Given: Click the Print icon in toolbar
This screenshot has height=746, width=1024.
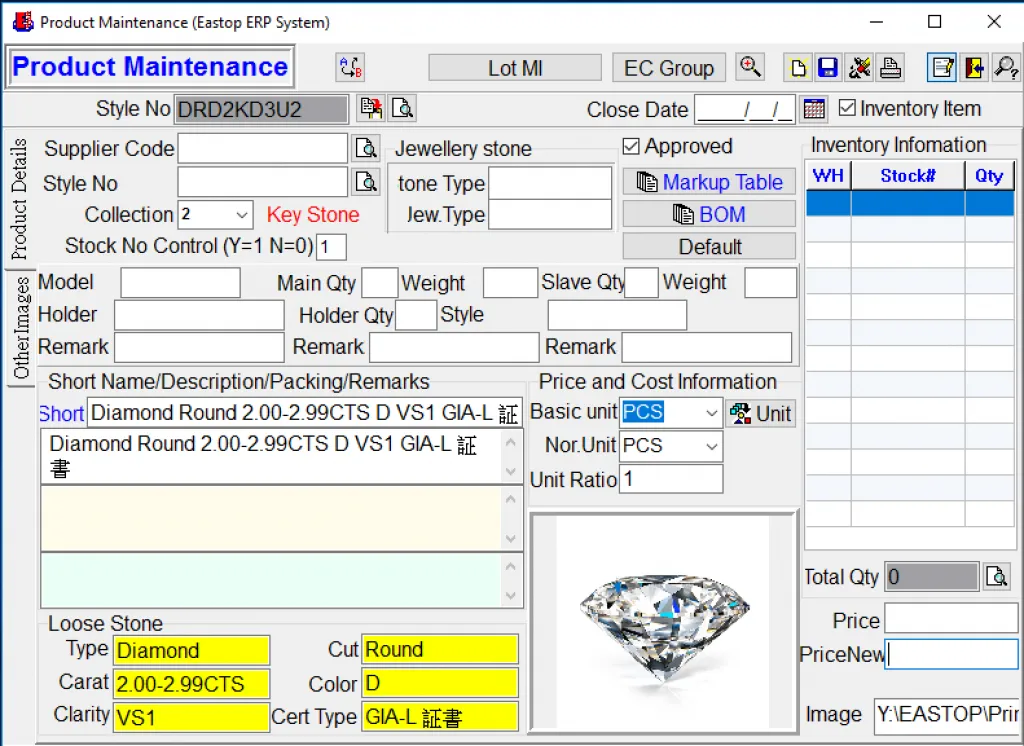Looking at the screenshot, I should (x=890, y=68).
